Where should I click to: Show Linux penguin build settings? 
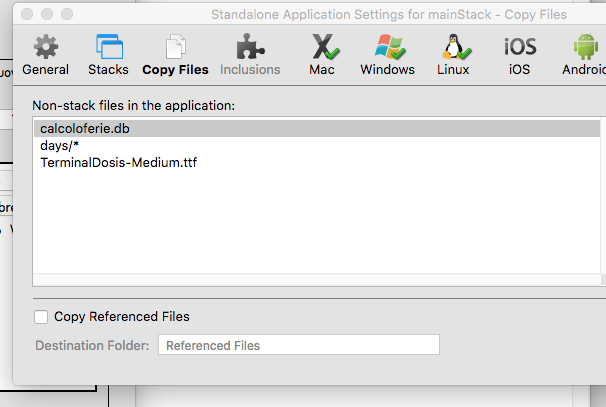click(453, 55)
